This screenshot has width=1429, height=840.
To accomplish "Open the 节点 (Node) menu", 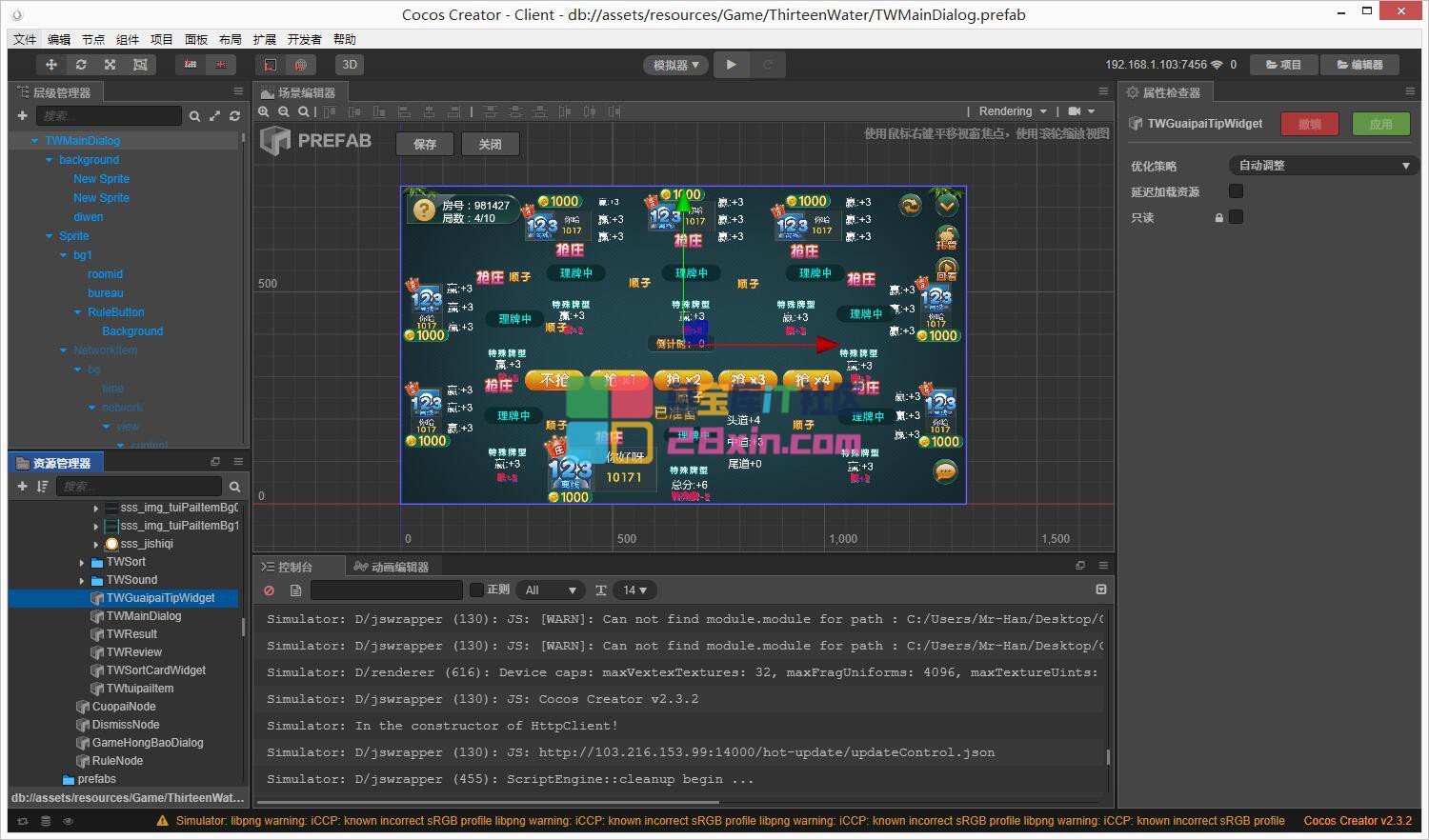I will click(93, 39).
